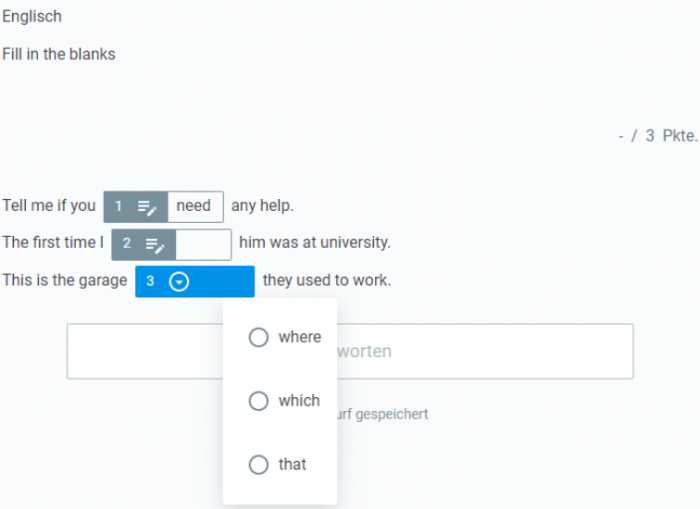Select the 'which' radio button
700x509 pixels.
coord(258,401)
